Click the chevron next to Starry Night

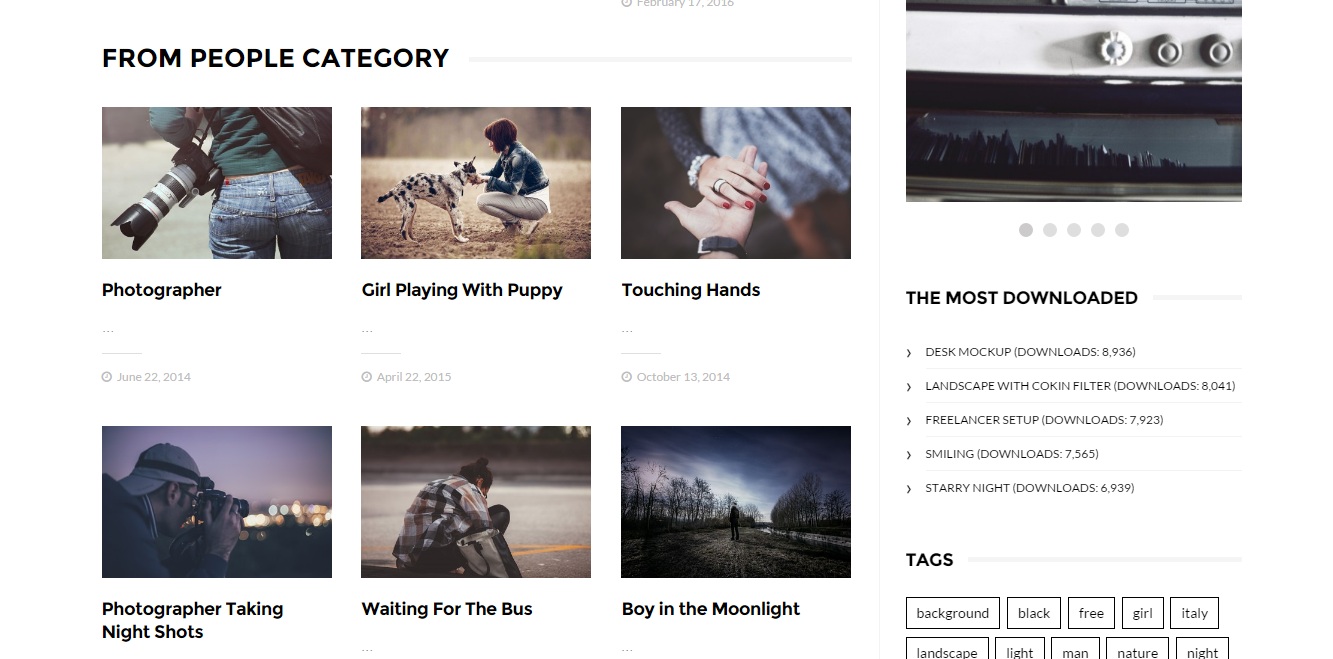pos(909,489)
